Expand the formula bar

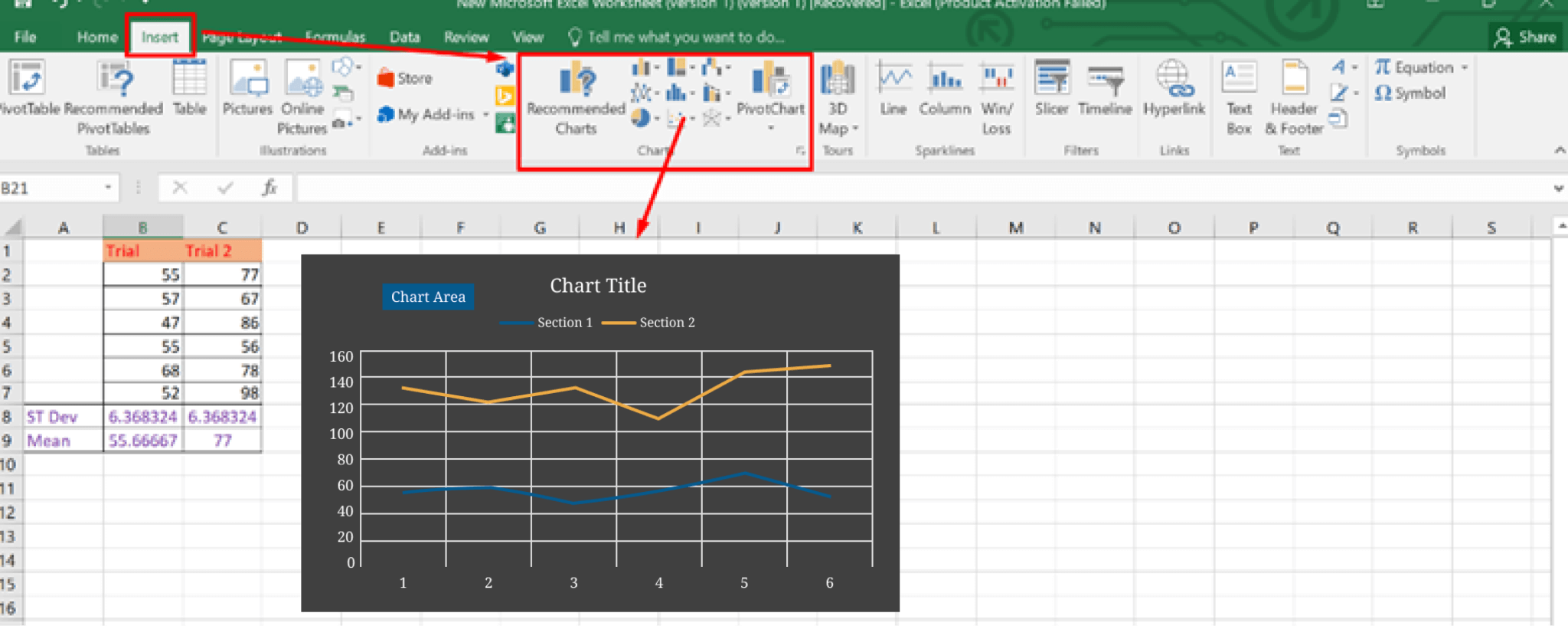[x=1558, y=188]
